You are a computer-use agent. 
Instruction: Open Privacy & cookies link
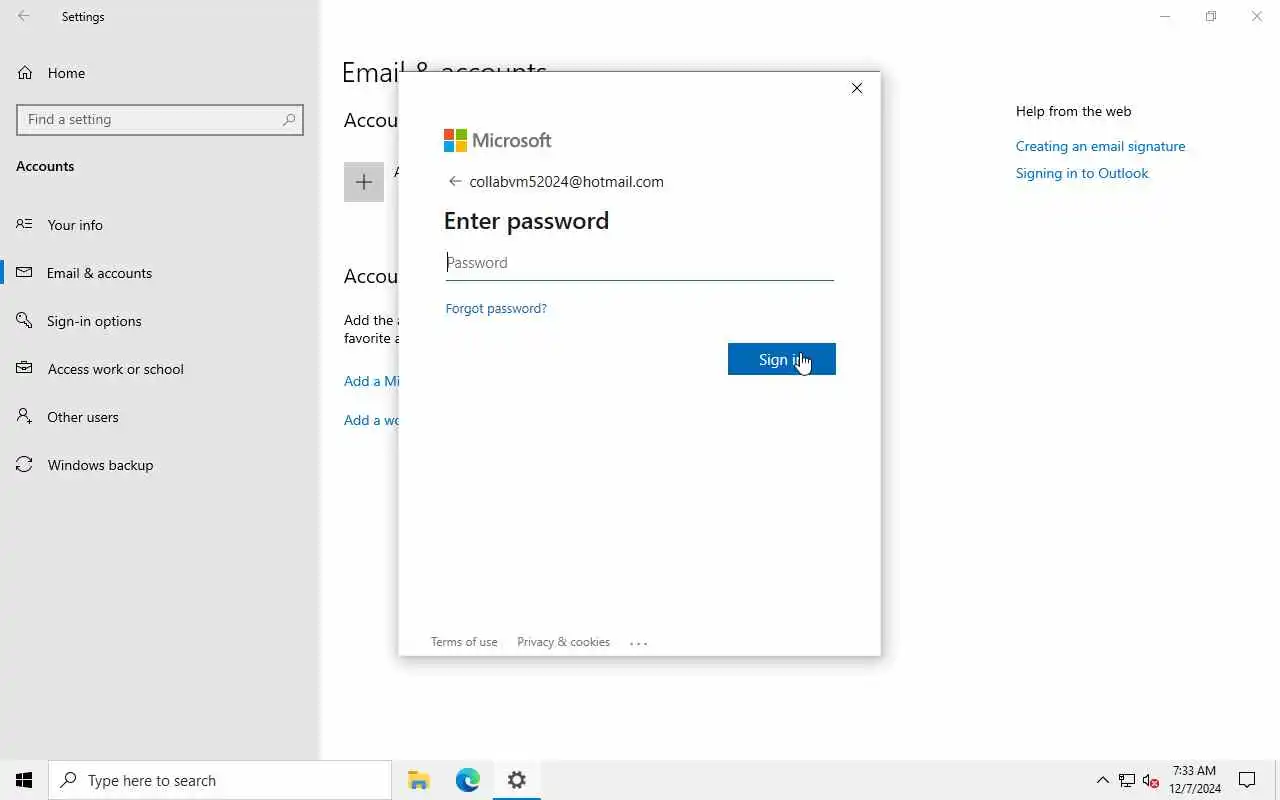coord(563,642)
